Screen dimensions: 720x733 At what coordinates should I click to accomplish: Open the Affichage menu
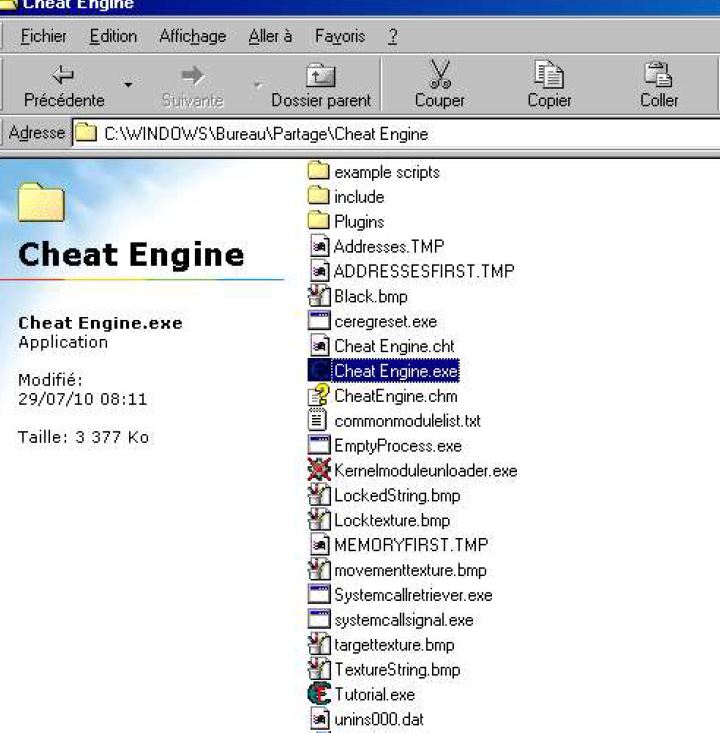193,36
